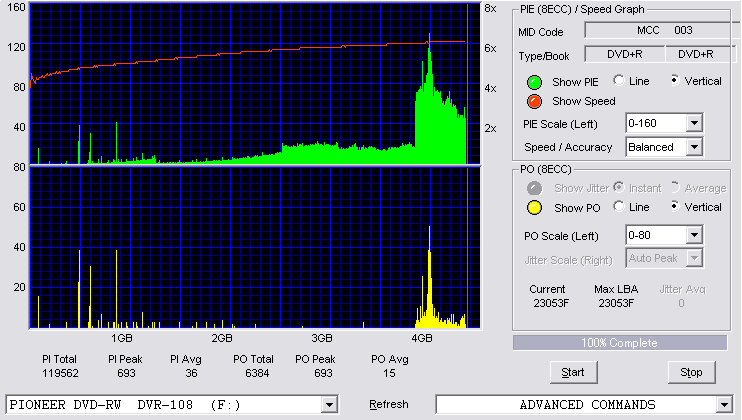Click the Show Speed label text
Image resolution: width=742 pixels, height=420 pixels.
click(x=584, y=101)
